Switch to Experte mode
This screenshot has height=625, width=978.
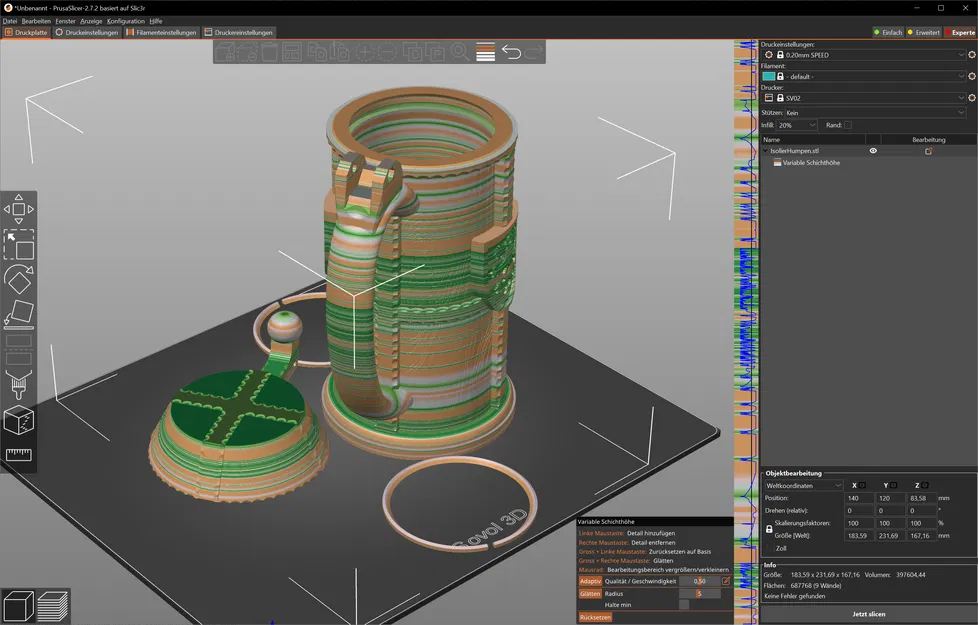click(960, 32)
